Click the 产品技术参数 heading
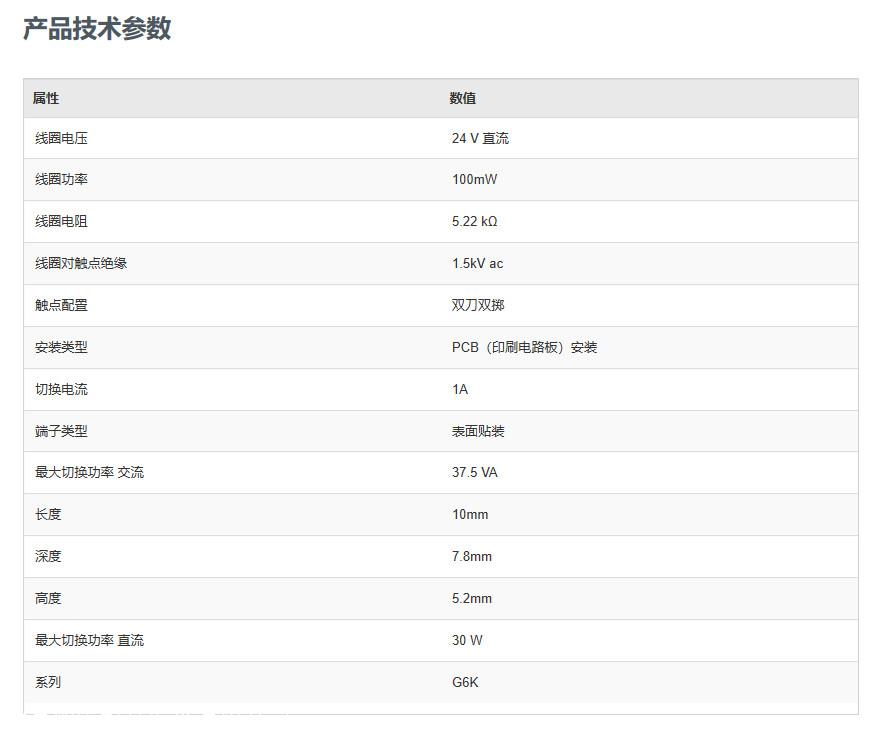 97,29
